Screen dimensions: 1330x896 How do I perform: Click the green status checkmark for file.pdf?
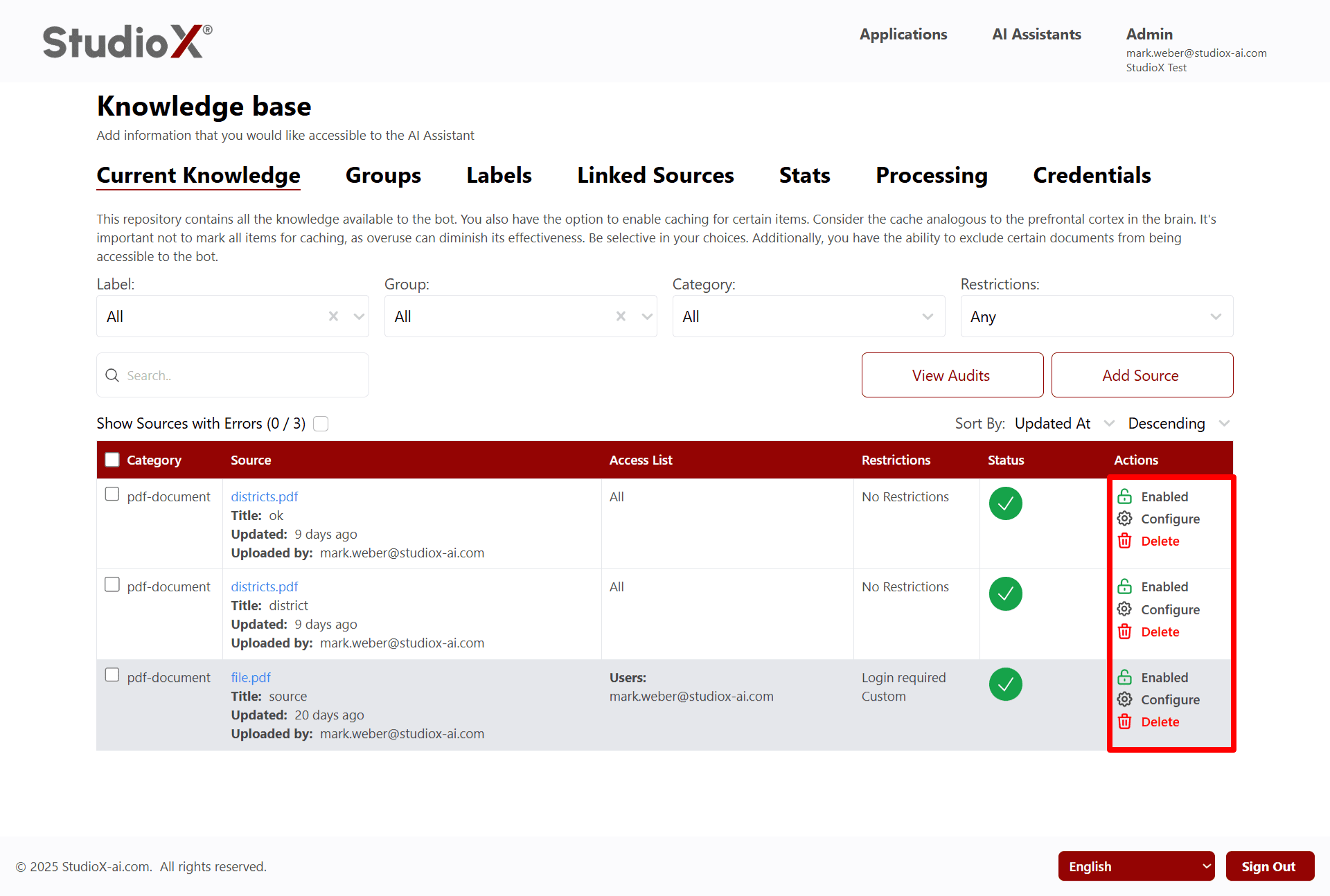point(1005,684)
